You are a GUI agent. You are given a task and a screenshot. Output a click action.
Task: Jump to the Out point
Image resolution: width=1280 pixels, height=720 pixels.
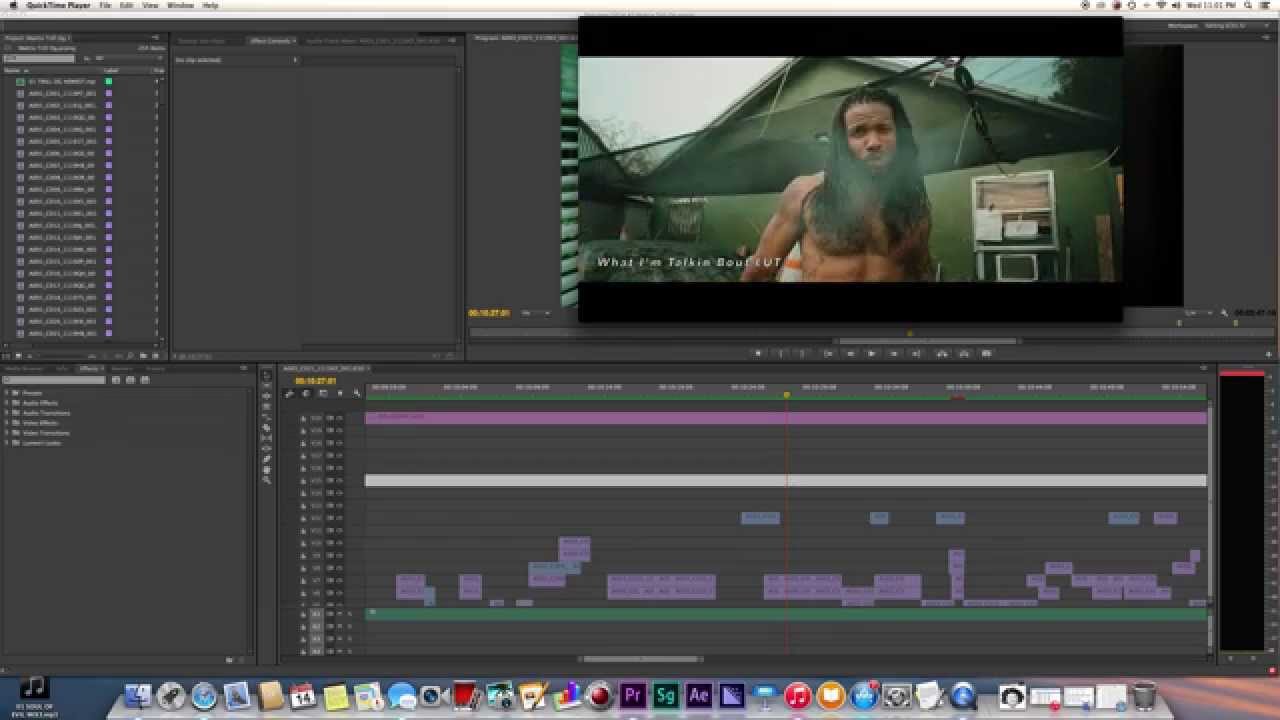pyautogui.click(x=917, y=353)
